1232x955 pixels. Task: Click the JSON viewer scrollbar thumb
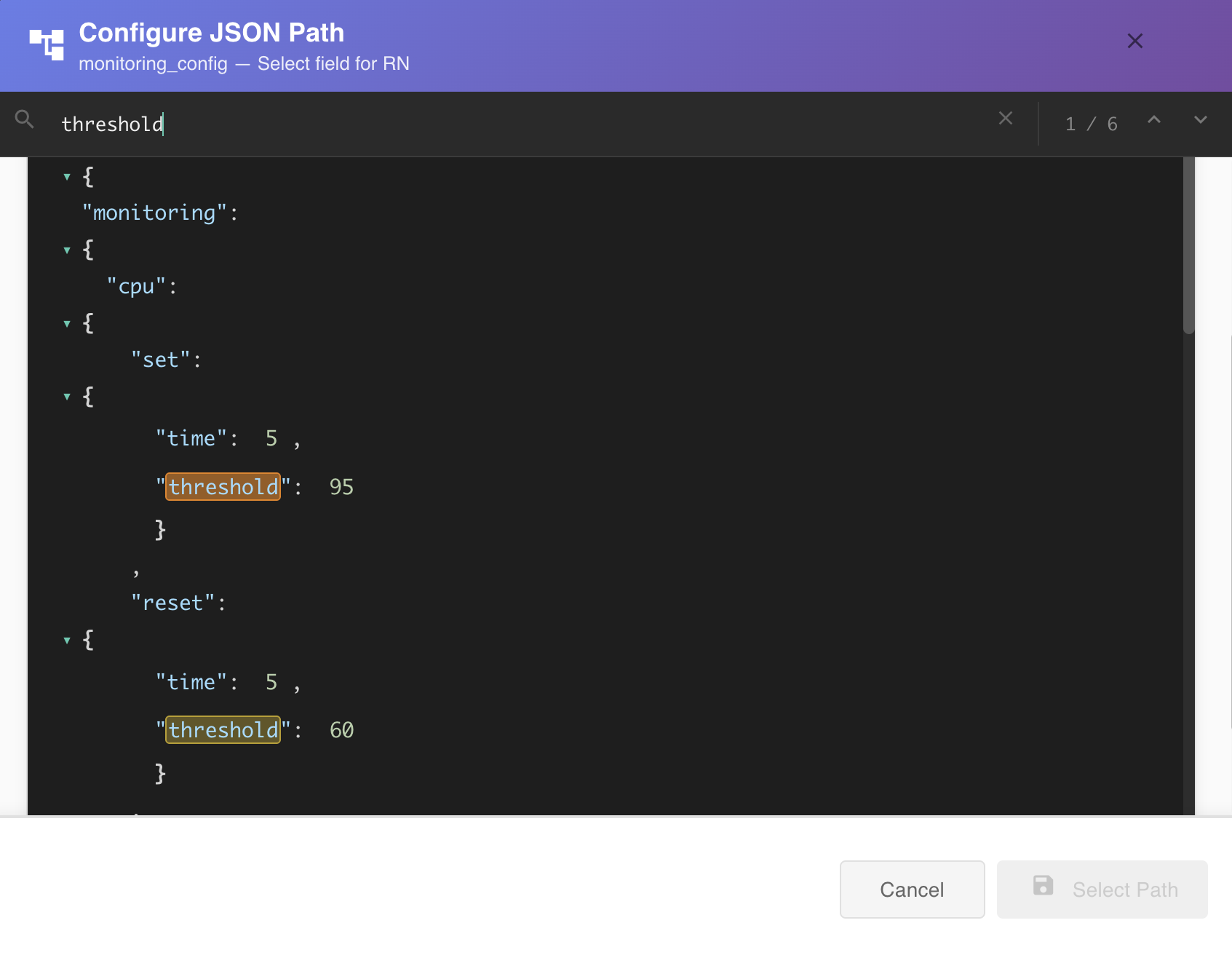tap(1189, 246)
